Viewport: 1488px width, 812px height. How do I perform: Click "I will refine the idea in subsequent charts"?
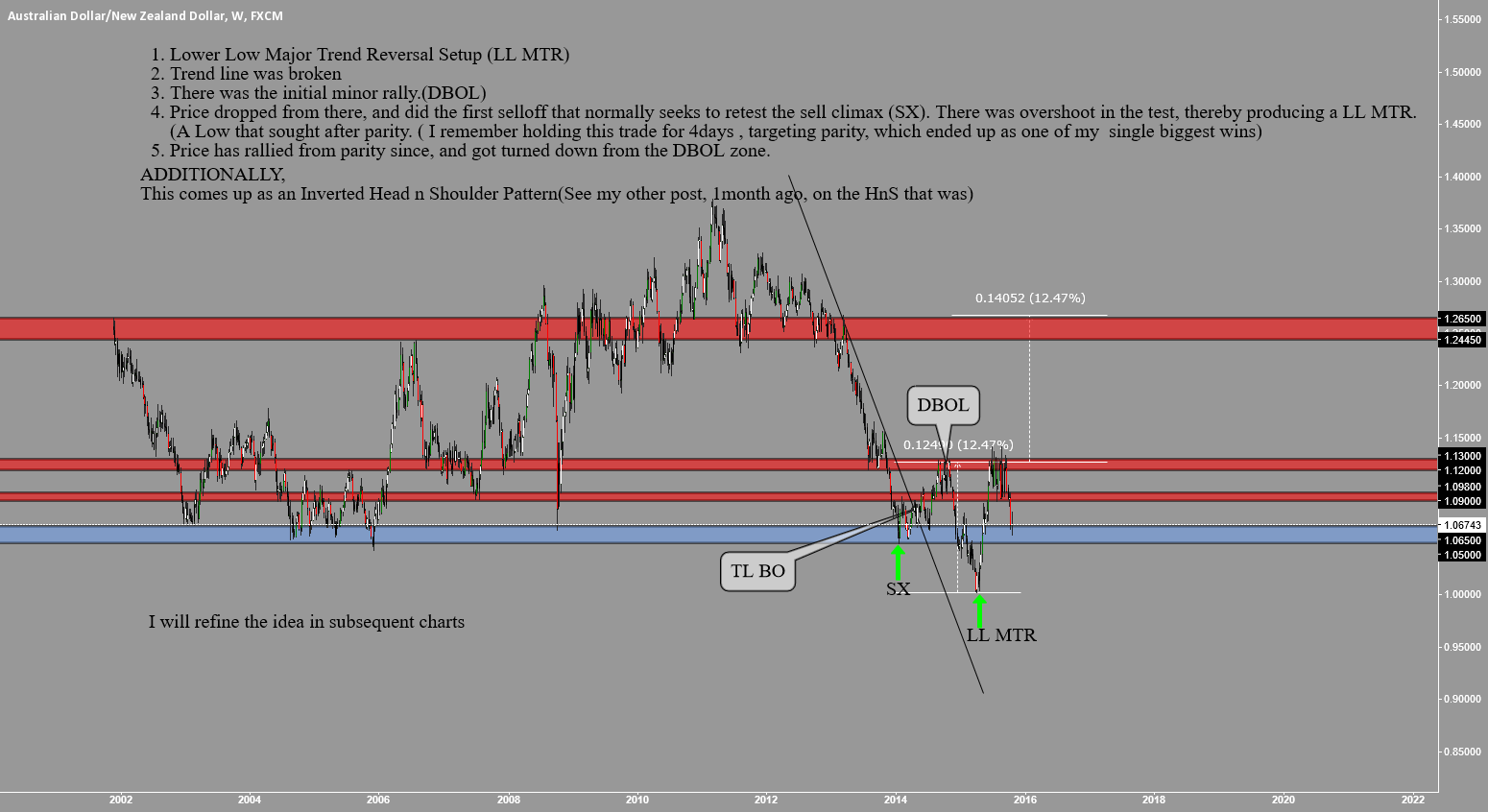(x=306, y=622)
